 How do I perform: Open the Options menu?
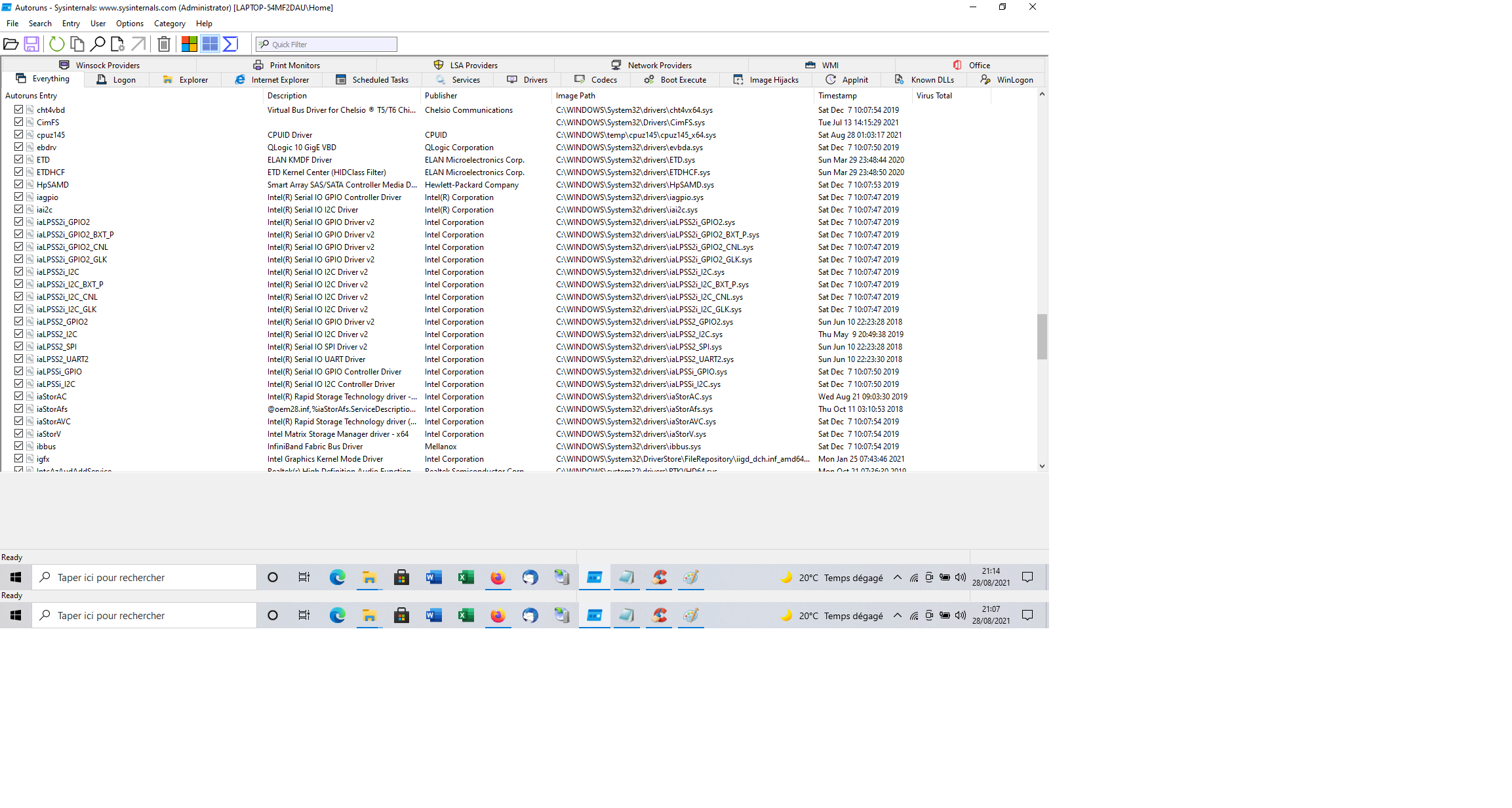coord(130,24)
